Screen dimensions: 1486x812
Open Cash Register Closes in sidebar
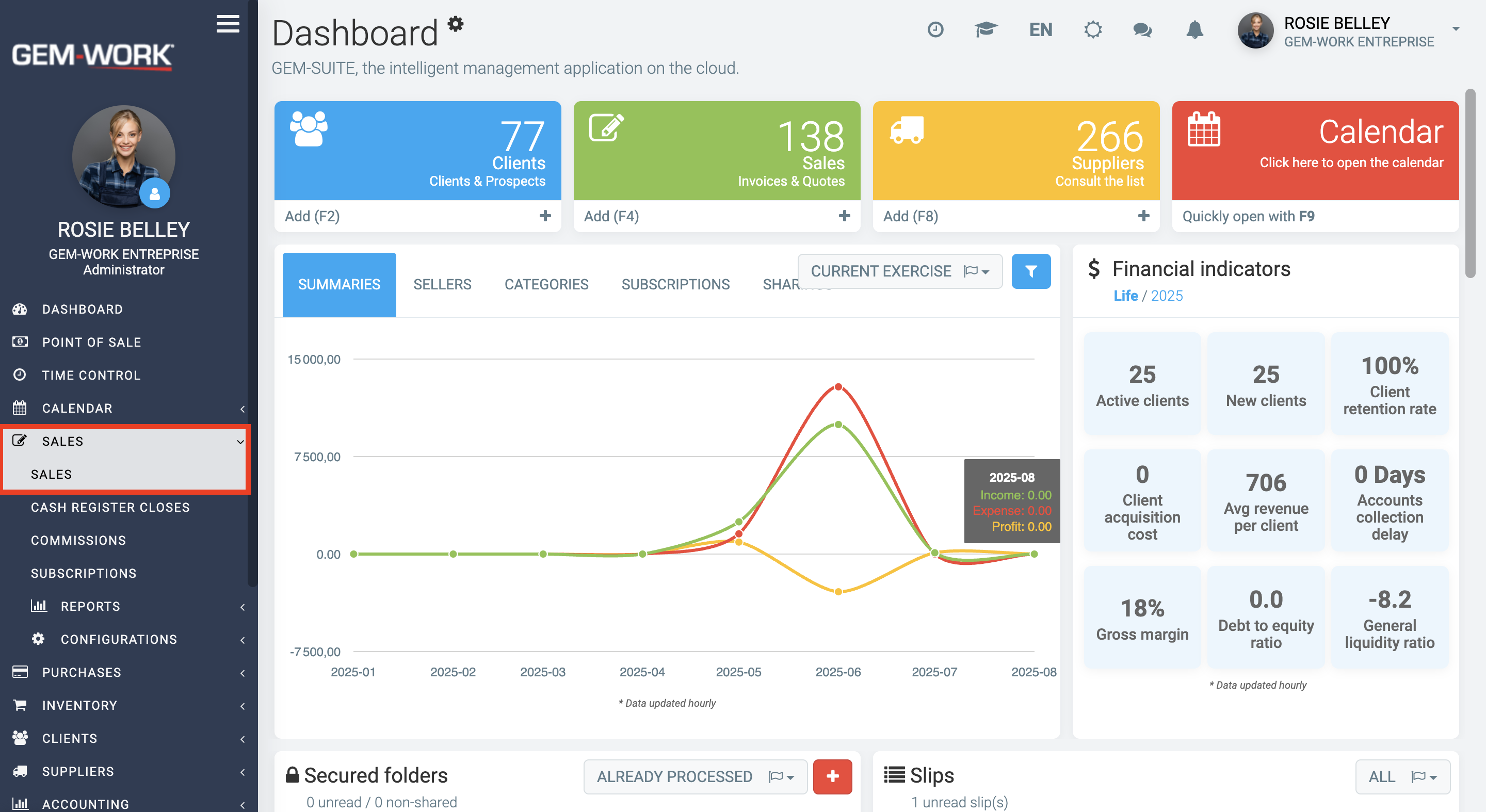[x=110, y=508]
